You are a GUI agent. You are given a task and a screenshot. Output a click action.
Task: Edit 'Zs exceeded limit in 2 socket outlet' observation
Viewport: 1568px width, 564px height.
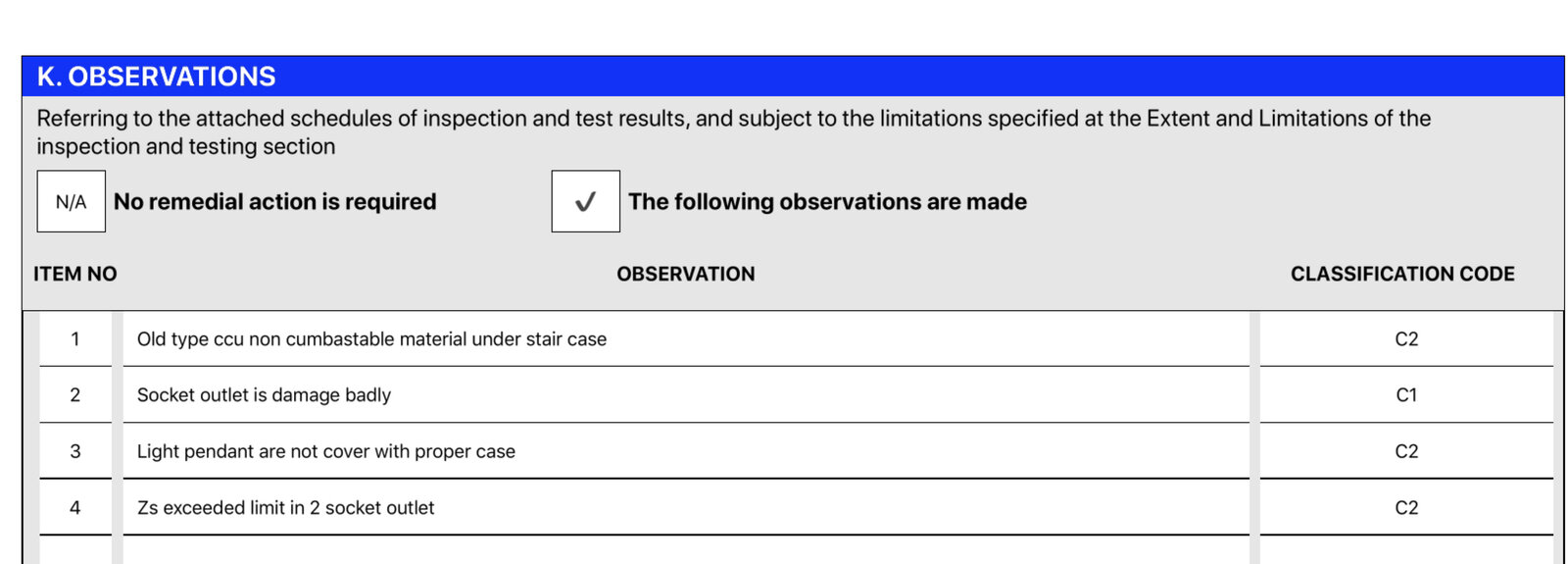point(686,507)
